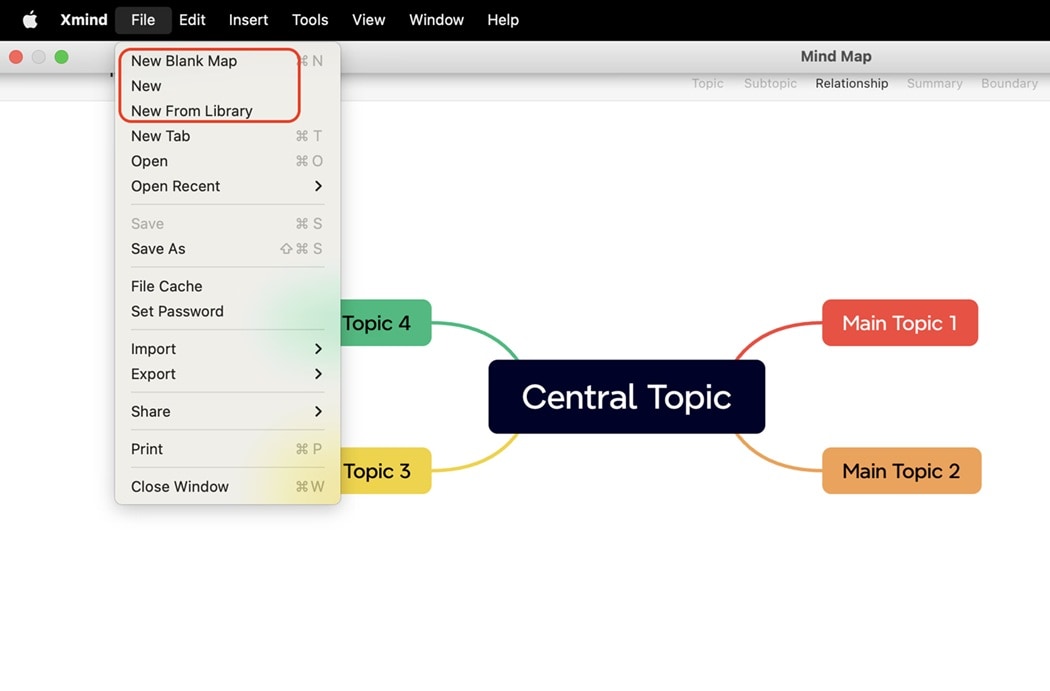
Task: Click the Boundary toolbar button
Action: 1009,84
